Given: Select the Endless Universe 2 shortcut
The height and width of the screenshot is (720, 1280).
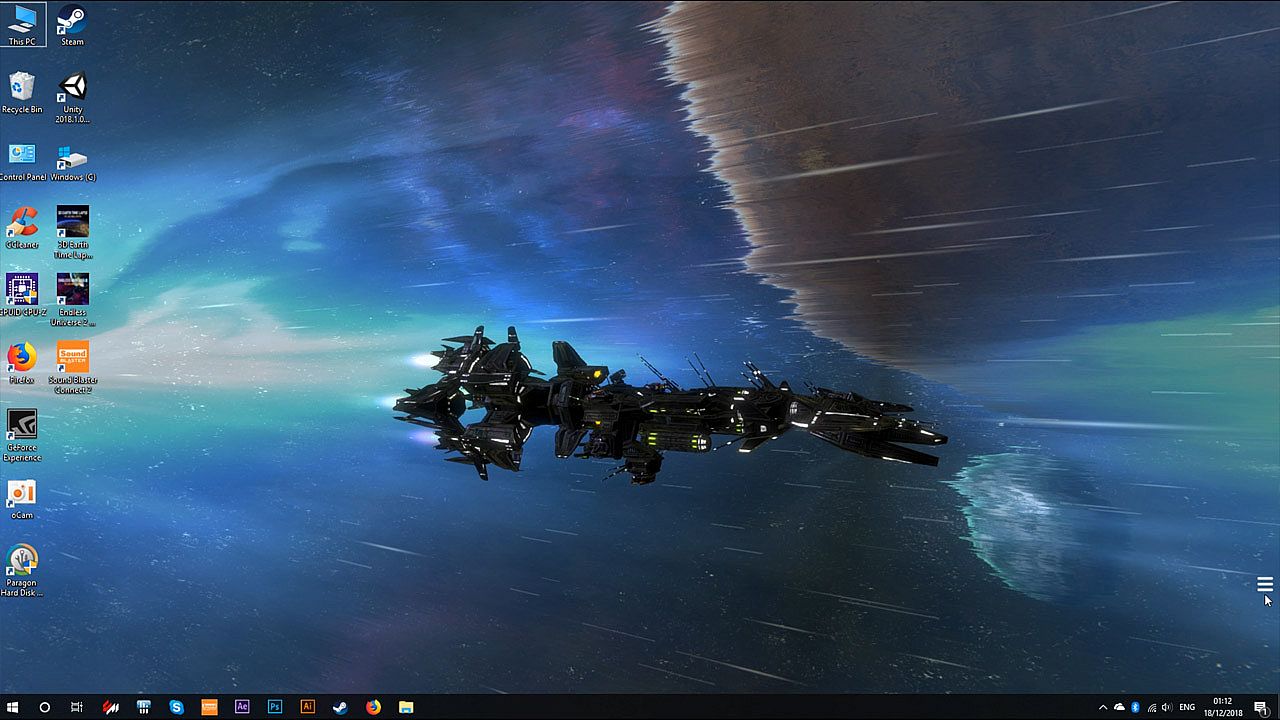Looking at the screenshot, I should [x=73, y=300].
